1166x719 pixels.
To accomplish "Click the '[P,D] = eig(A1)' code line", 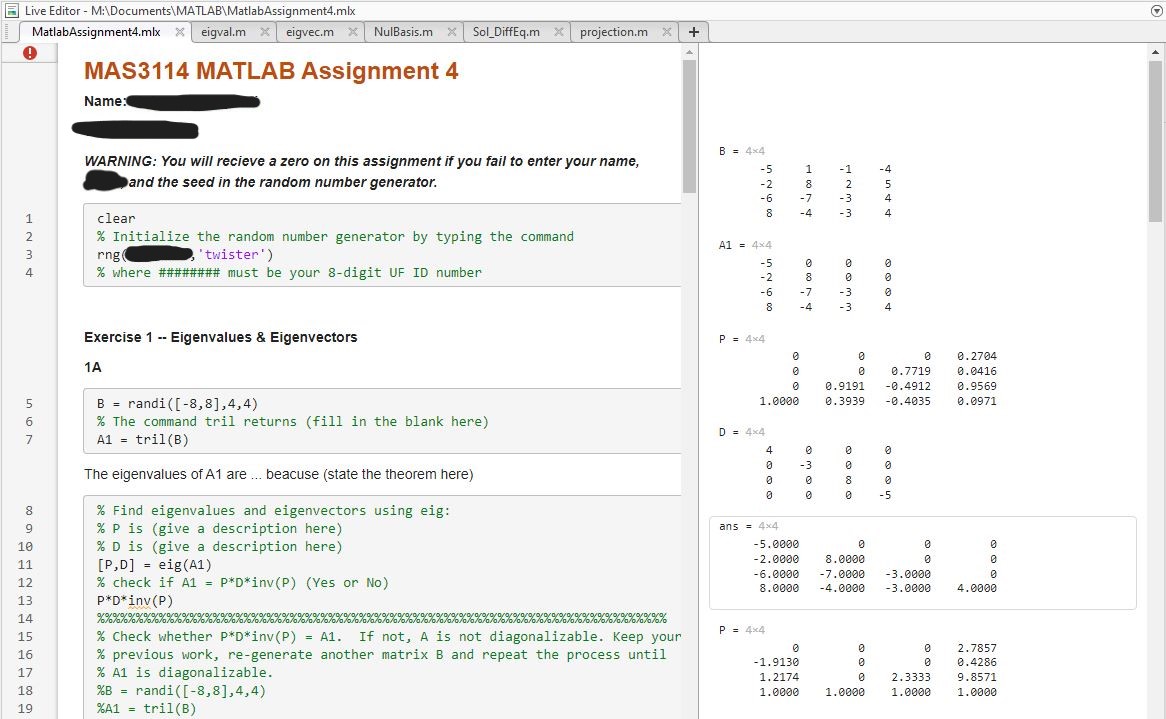I will click(154, 564).
